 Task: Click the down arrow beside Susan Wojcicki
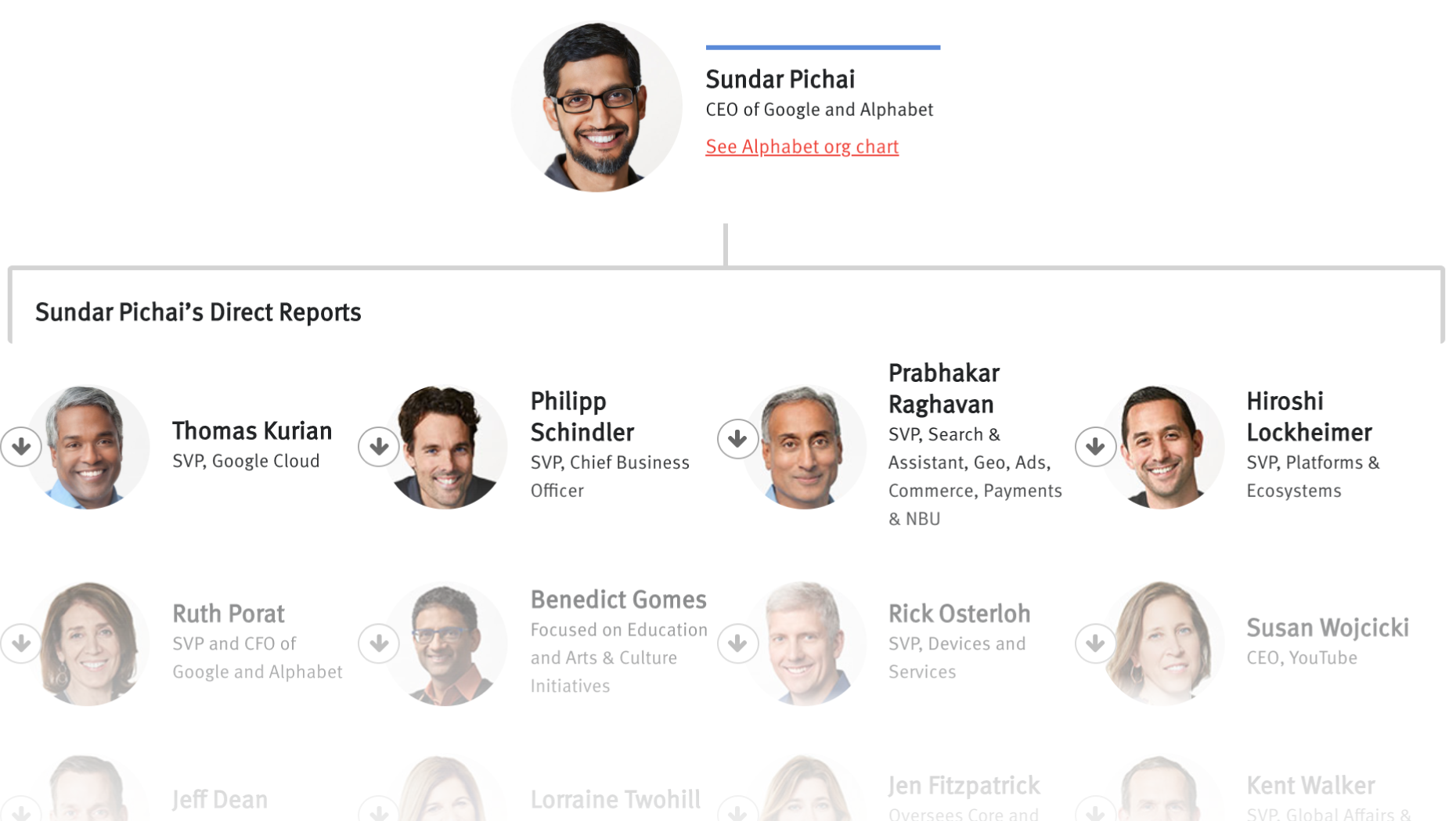click(1095, 643)
